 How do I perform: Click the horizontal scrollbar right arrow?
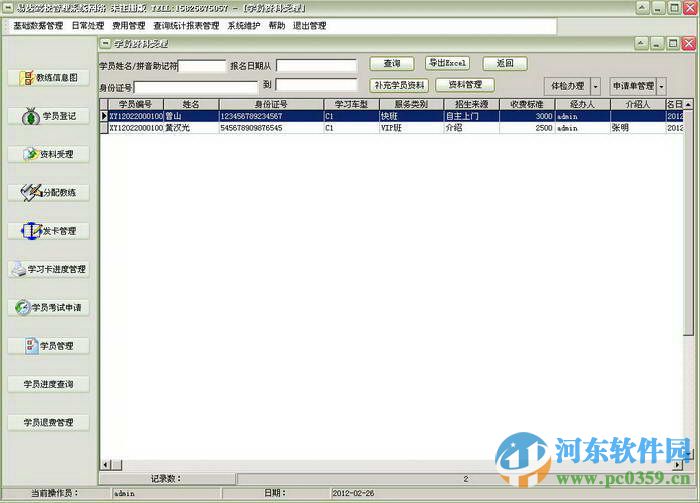point(678,465)
